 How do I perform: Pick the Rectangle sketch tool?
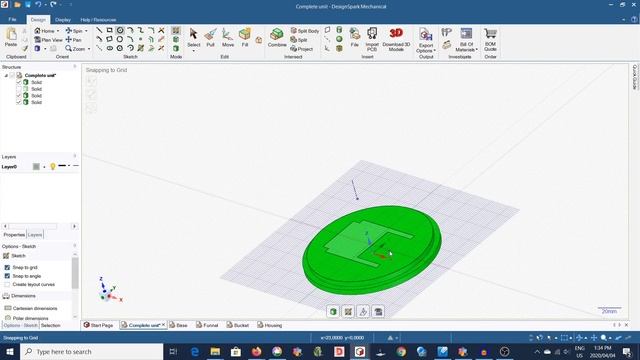[109, 30]
